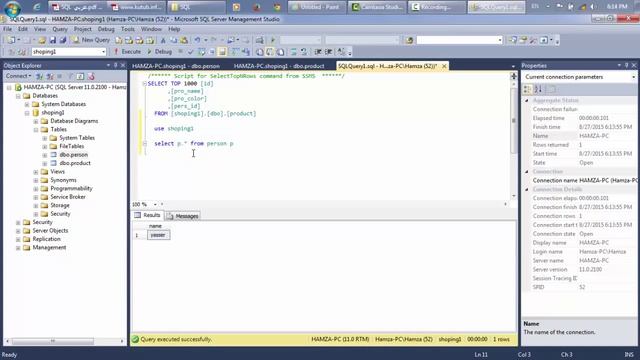Open the Connect dropdown in Object Explorer
640x360 pixels.
(18, 76)
